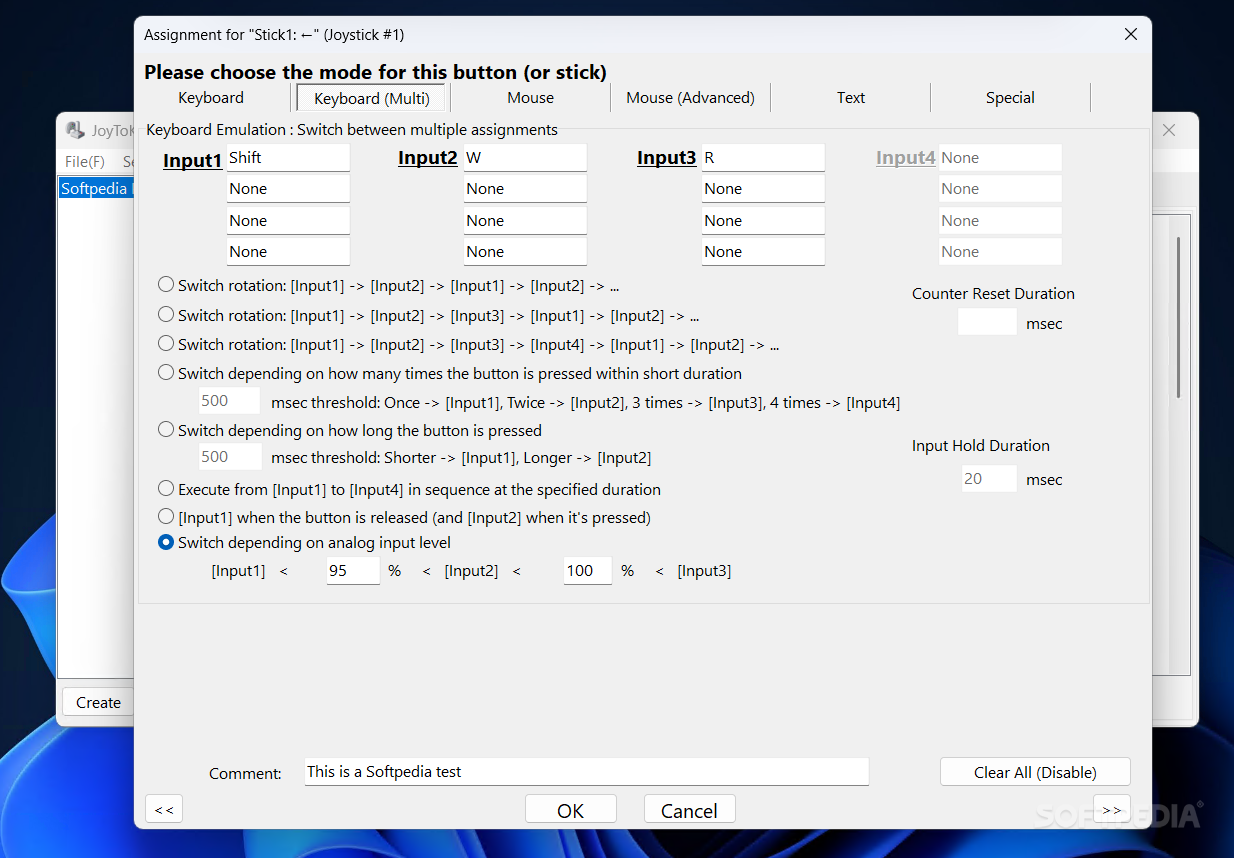Switch to the Keyboard tab
The height and width of the screenshot is (858, 1234).
[x=211, y=98]
